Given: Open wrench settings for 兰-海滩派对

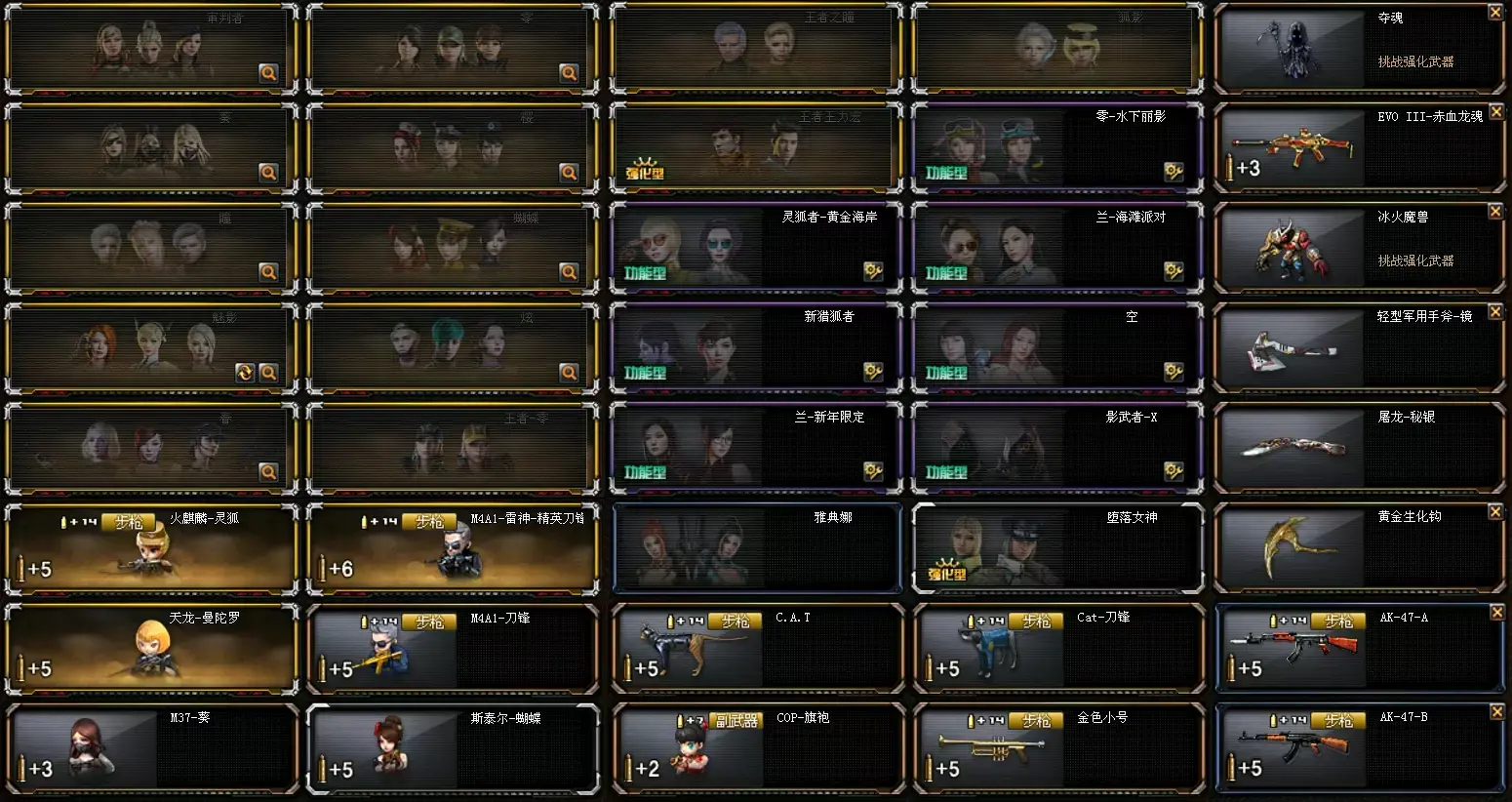Looking at the screenshot, I should click(1174, 272).
